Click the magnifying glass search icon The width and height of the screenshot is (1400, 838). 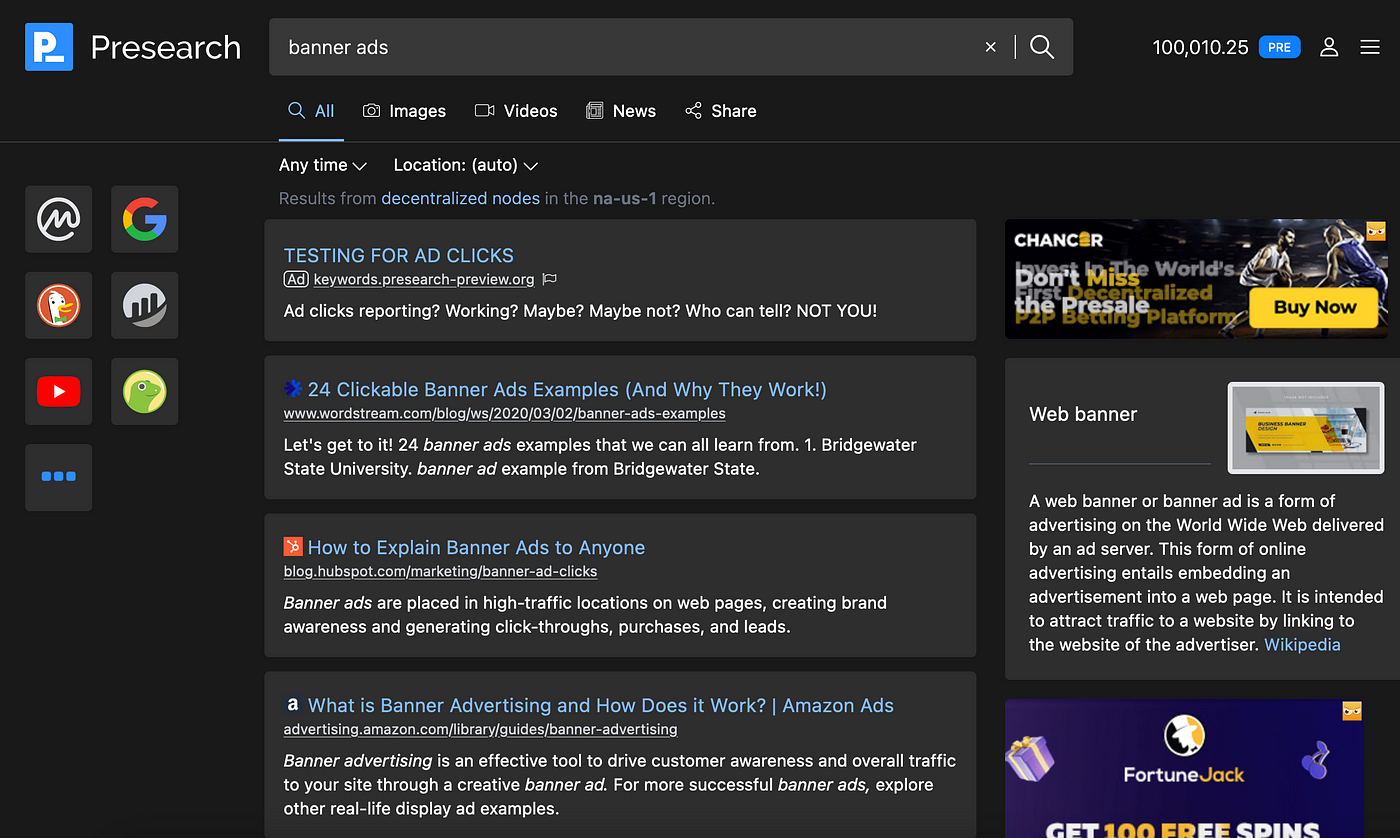(1042, 47)
